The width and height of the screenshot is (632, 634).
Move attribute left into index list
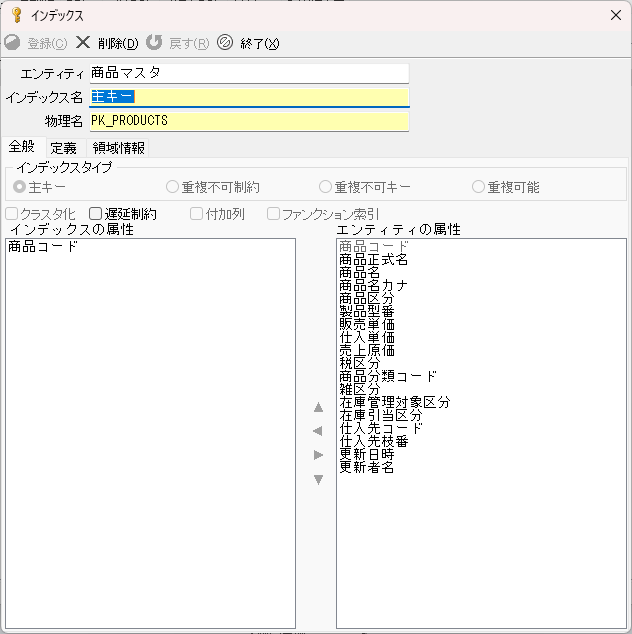click(x=318, y=431)
